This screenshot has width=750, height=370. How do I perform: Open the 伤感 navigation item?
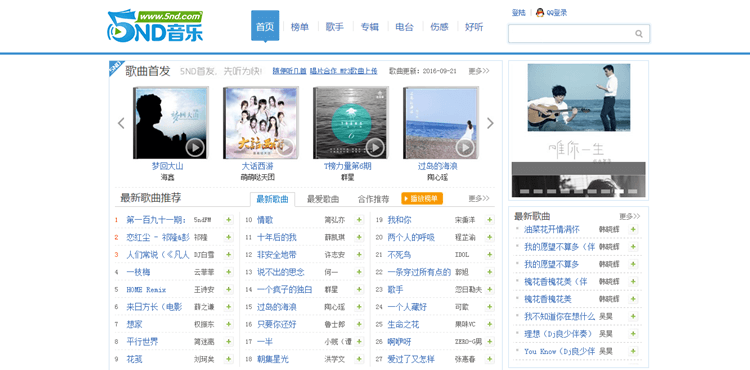pyautogui.click(x=439, y=27)
